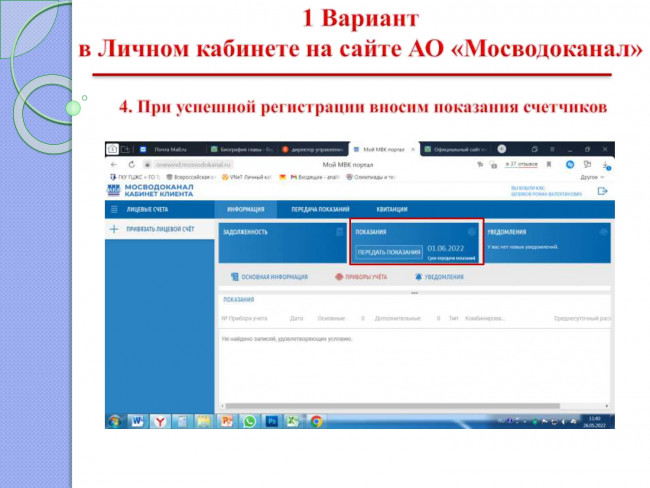Click the УВЕДОМЛЕНИЯ card corner icon
Viewport: 650px width, 488px height.
click(604, 232)
